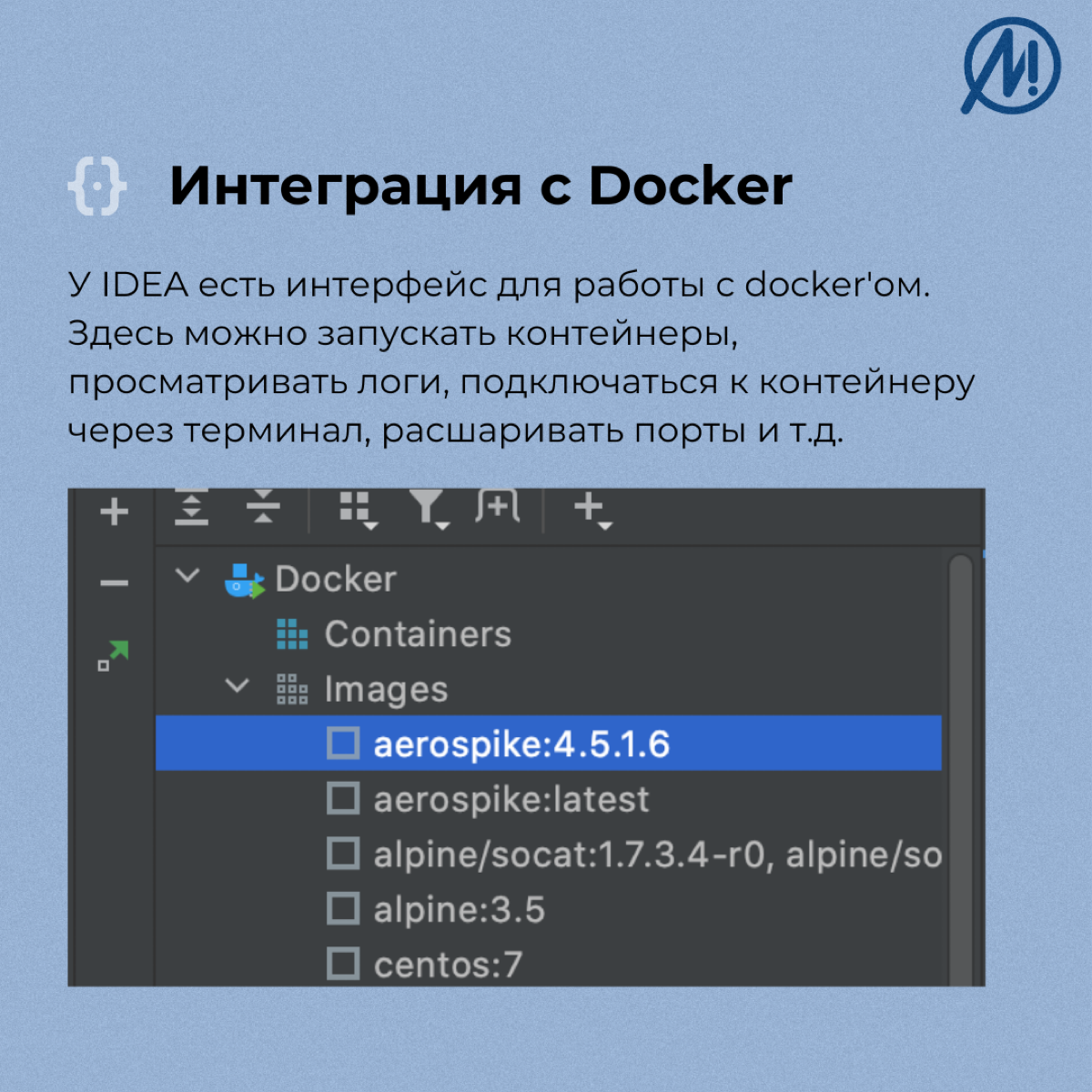1092x1092 pixels.
Task: Open the Group By toolbar dropdown
Action: pyautogui.click(x=358, y=511)
